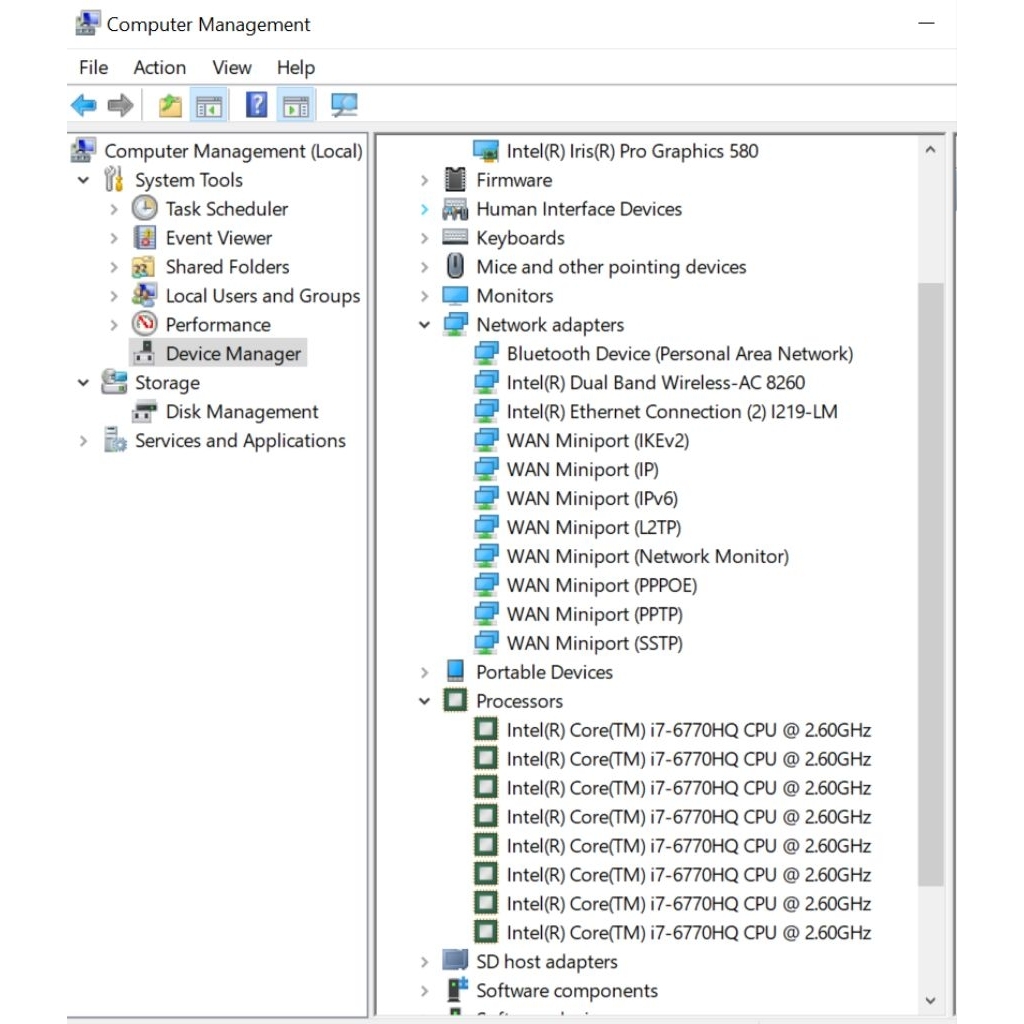Click Scan for hardware changes icon
Image resolution: width=1024 pixels, height=1024 pixels.
[344, 105]
